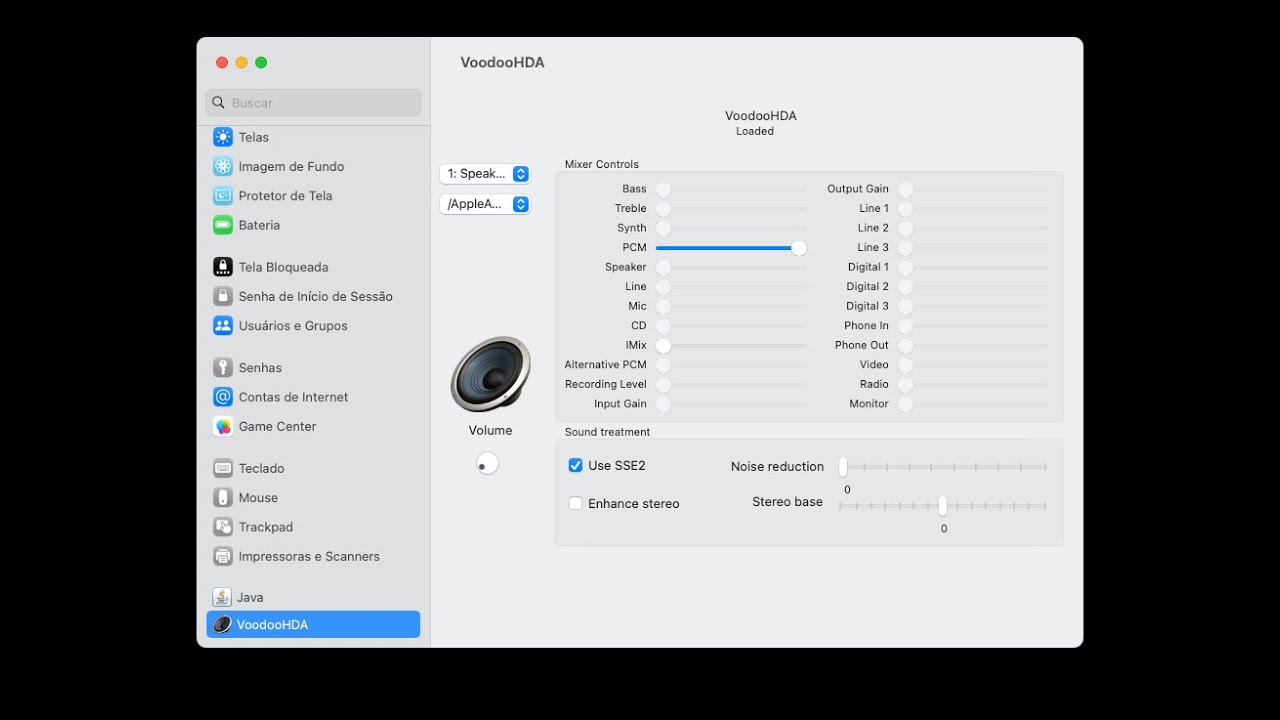Image resolution: width=1280 pixels, height=720 pixels.
Task: Open the Game Center icon
Action: pyautogui.click(x=223, y=426)
